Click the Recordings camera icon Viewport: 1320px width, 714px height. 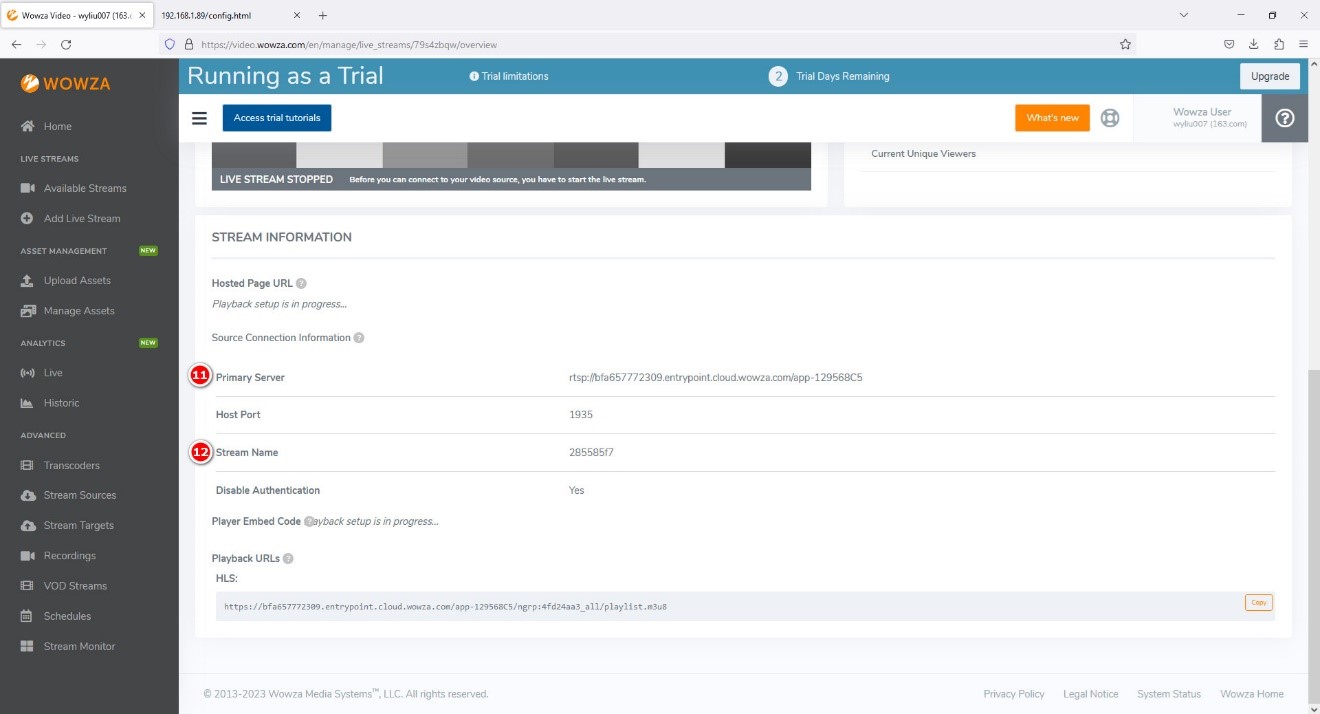pyautogui.click(x=28, y=556)
